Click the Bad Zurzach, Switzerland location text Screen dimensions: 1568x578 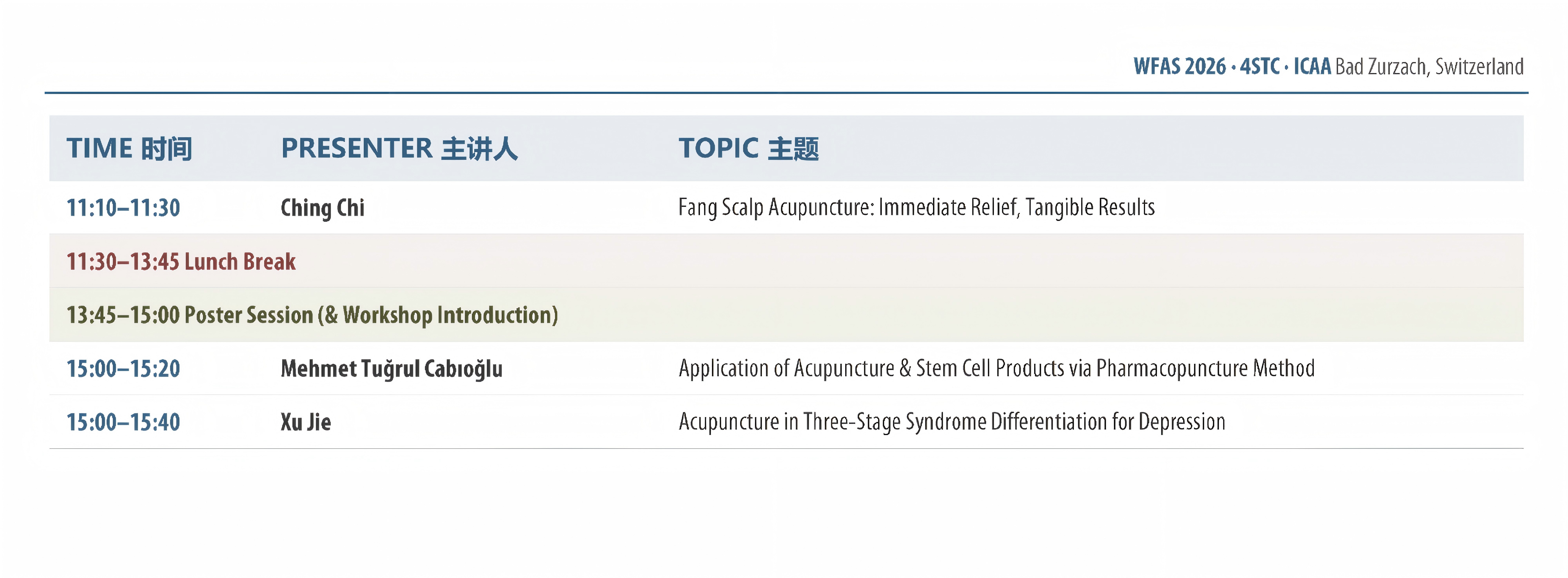pos(1429,66)
